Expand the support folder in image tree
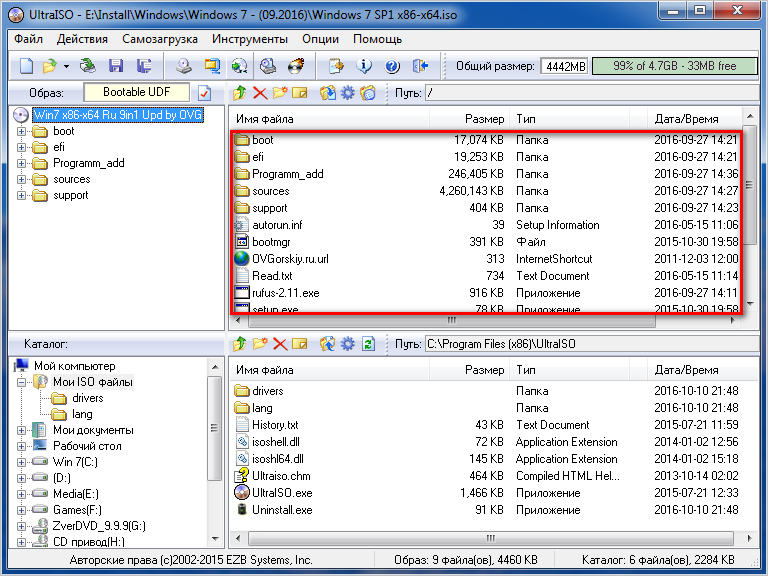Viewport: 768px width, 576px height. coord(21,195)
